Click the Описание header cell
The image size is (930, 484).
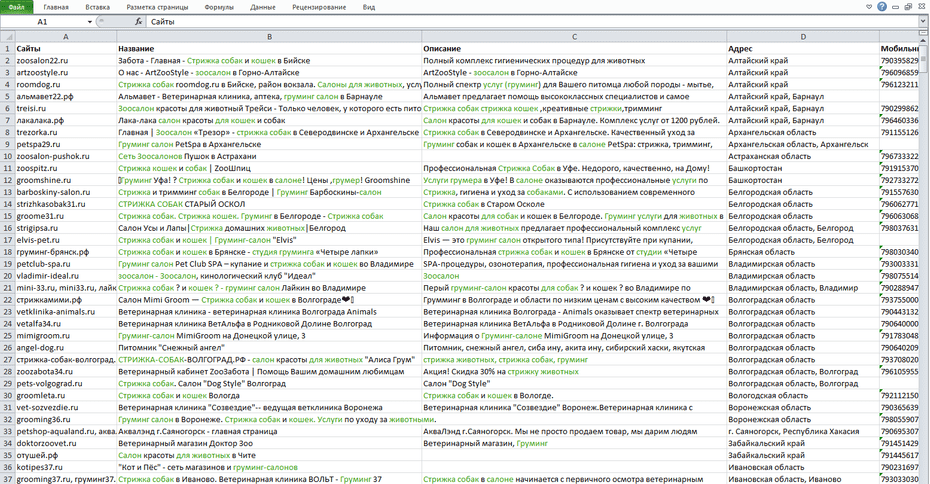pyautogui.click(x=574, y=49)
